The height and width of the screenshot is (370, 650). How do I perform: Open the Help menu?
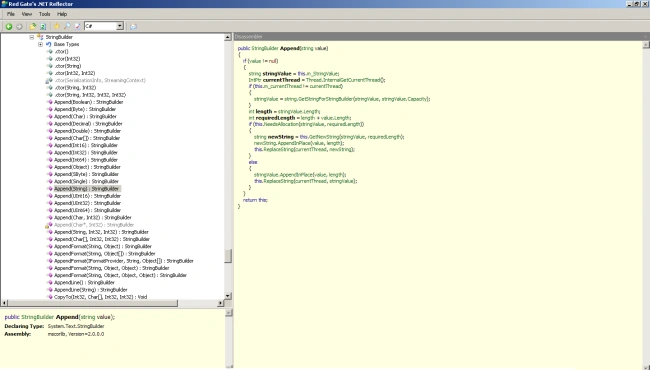pos(62,14)
